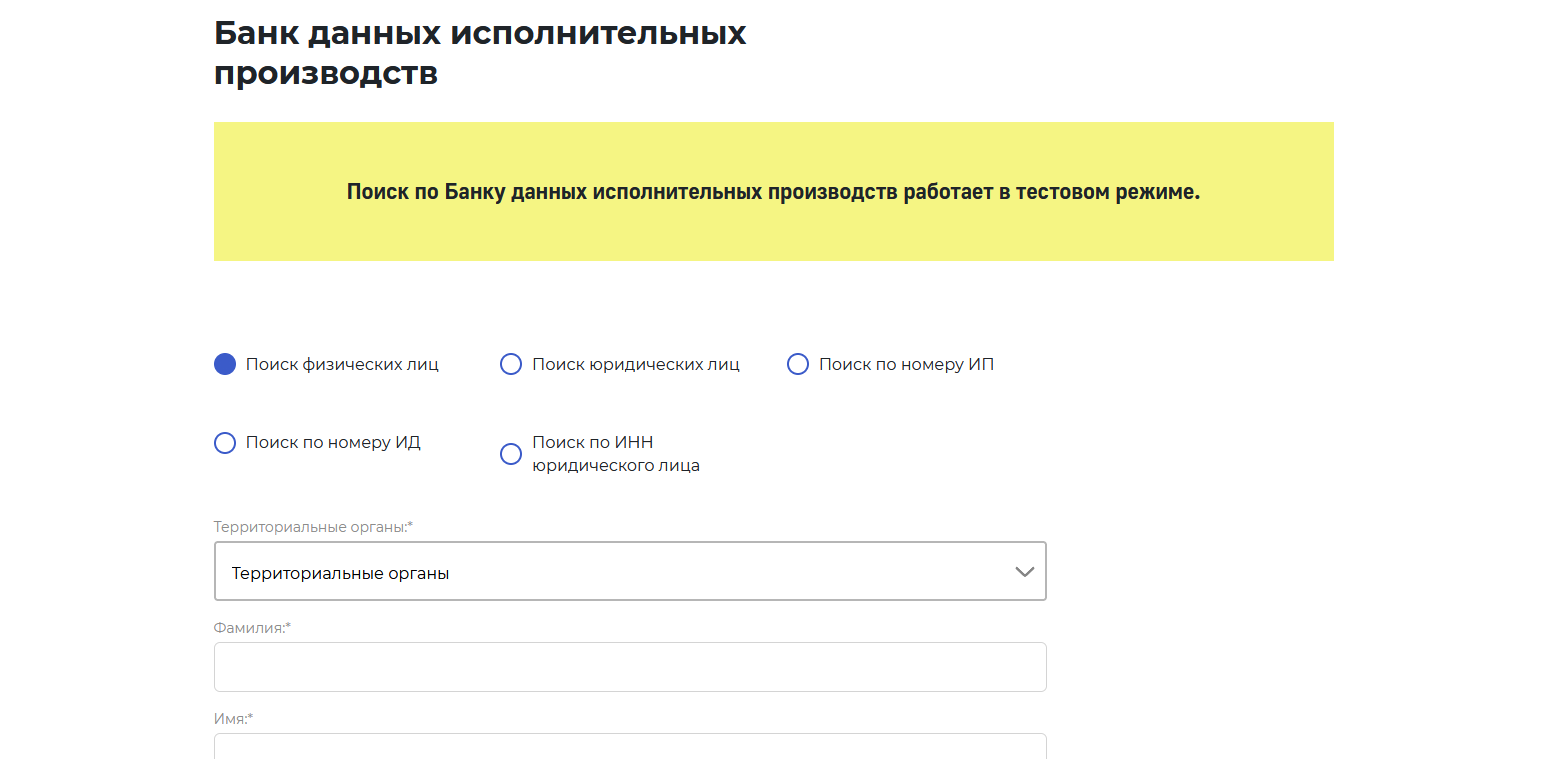This screenshot has width=1545, height=759.
Task: Click the "Поиск по ИНН юридического лица" label text
Action: point(615,454)
